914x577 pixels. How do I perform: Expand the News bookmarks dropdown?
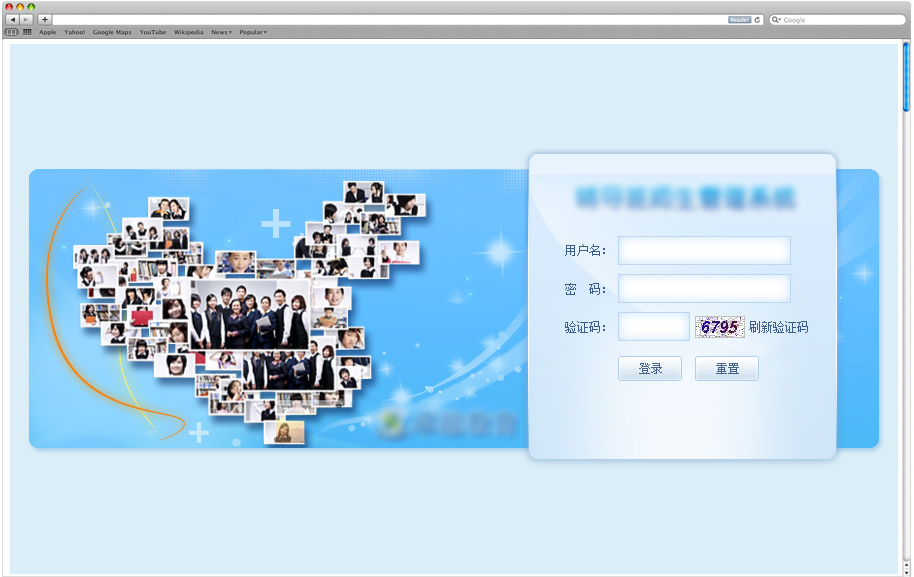coord(221,32)
